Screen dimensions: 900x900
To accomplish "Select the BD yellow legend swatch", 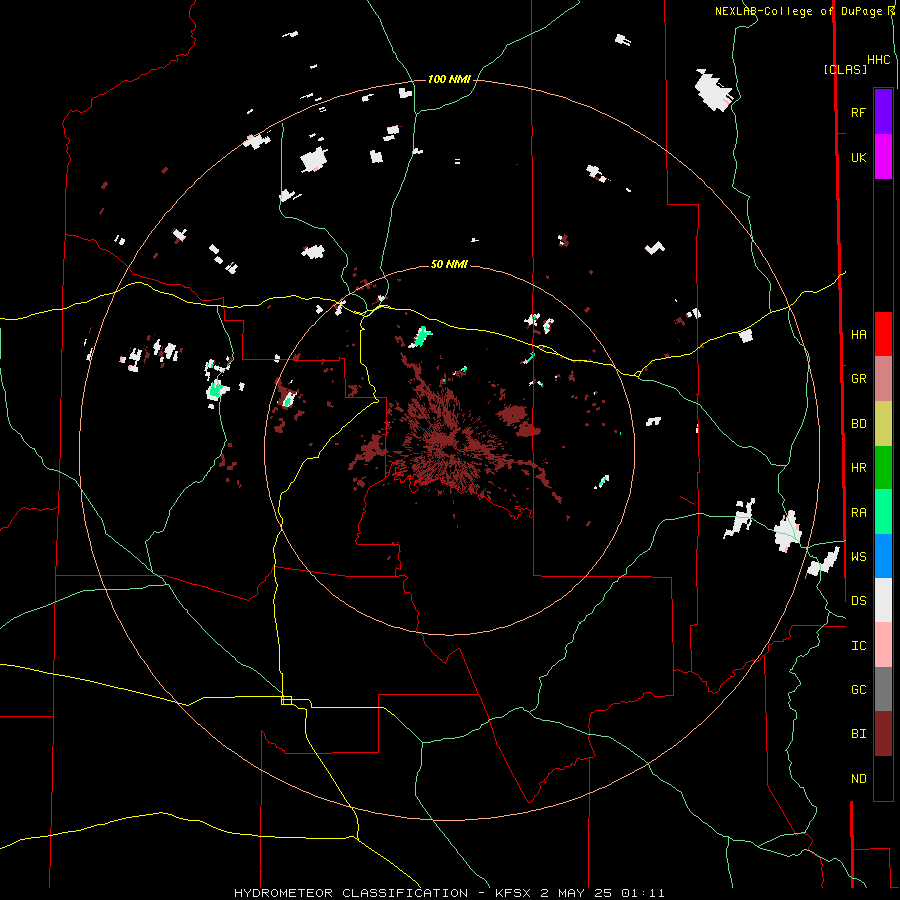I will point(883,424).
